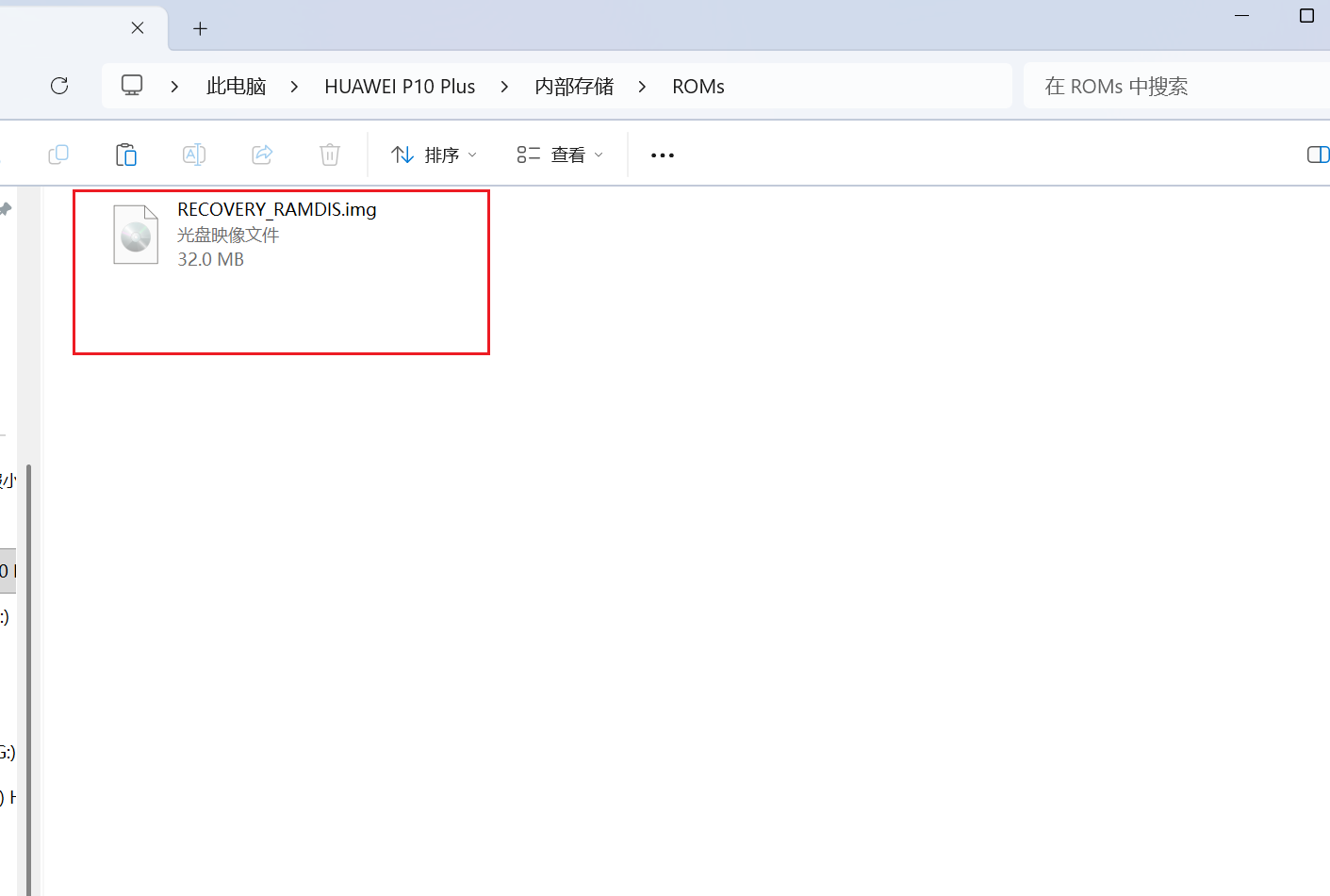Click the Paste clipboard icon
Image resolution: width=1330 pixels, height=896 pixels.
point(126,155)
